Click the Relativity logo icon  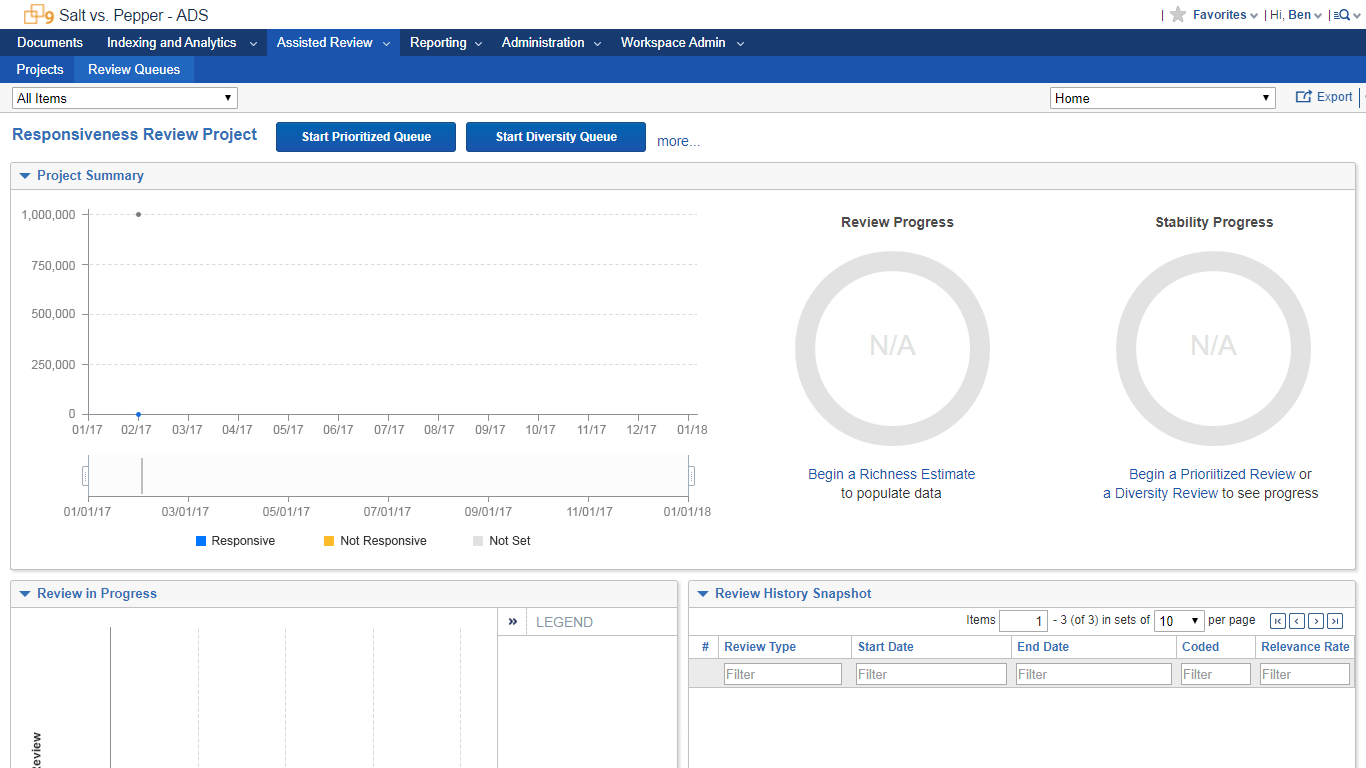[38, 14]
